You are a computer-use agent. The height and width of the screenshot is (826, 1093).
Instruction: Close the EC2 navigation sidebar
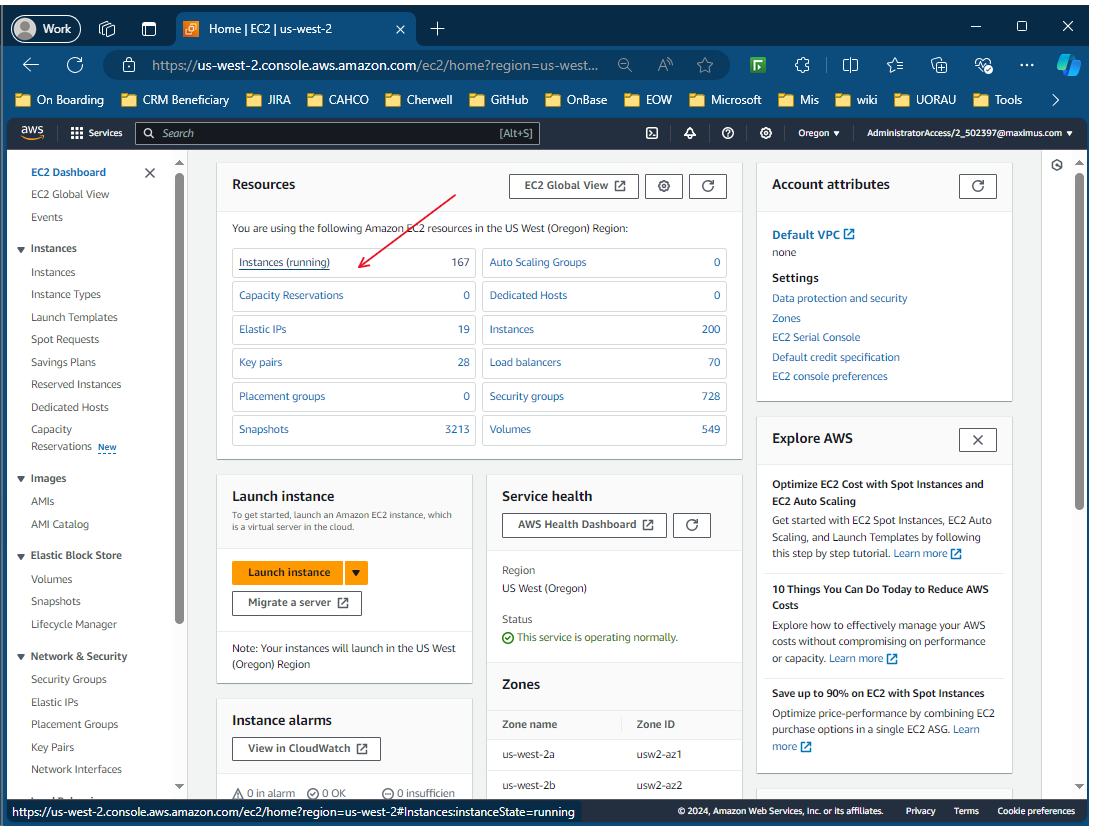tap(150, 173)
